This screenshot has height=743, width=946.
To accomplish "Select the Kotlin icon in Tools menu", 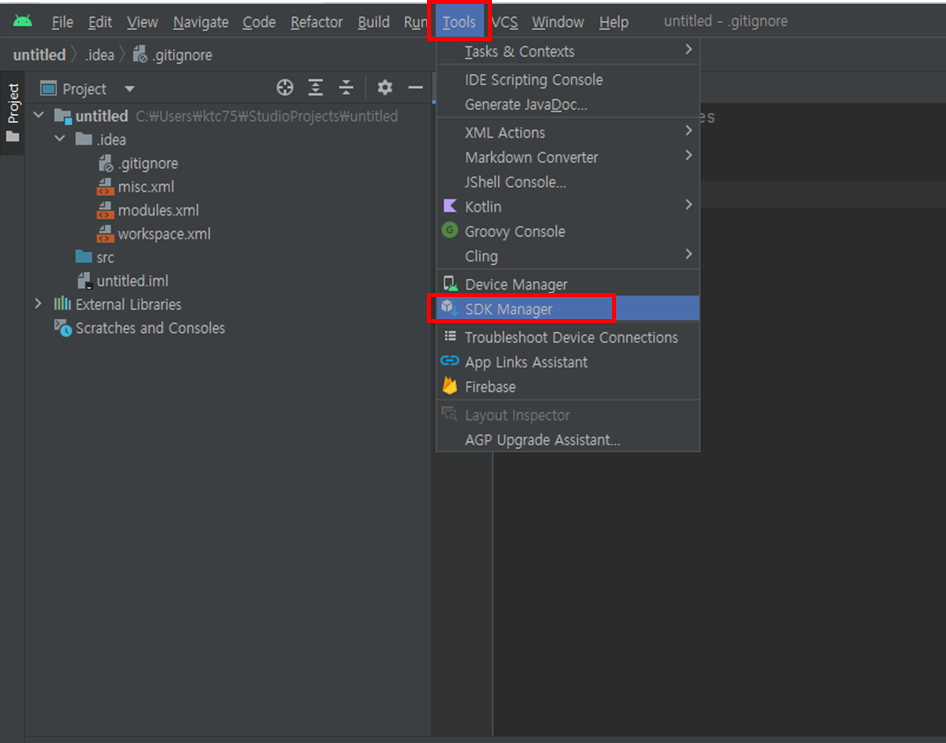I will pyautogui.click(x=449, y=206).
